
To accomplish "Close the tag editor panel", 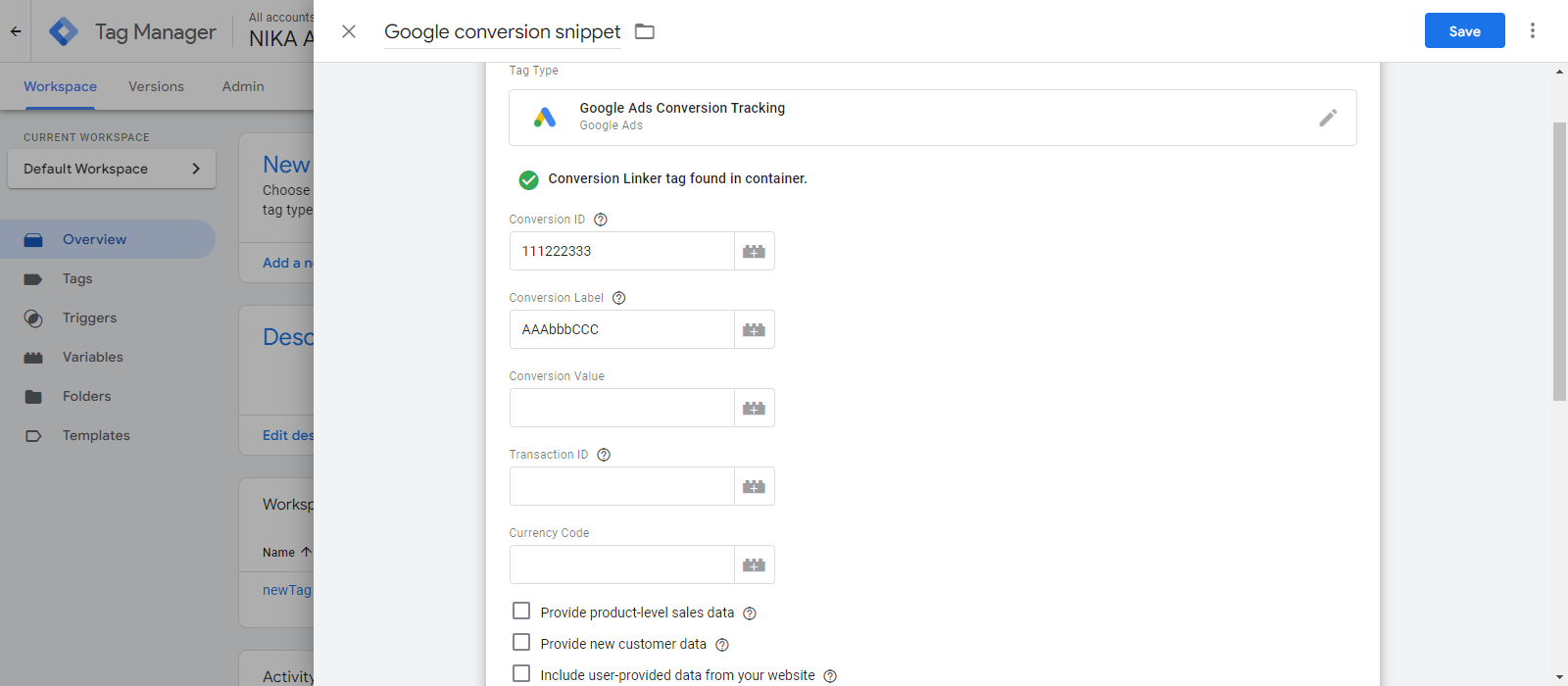I will tap(349, 31).
